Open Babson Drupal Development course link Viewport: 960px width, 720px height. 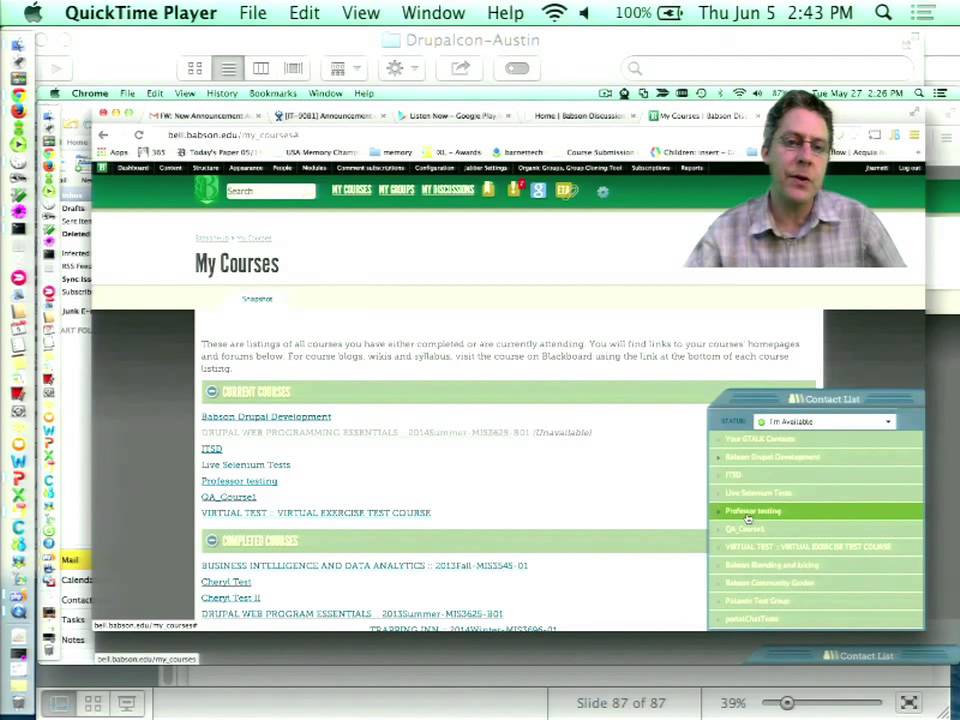(x=266, y=417)
